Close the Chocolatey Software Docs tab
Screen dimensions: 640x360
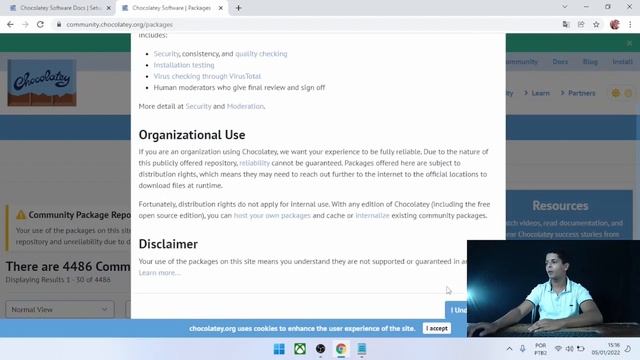[109, 8]
